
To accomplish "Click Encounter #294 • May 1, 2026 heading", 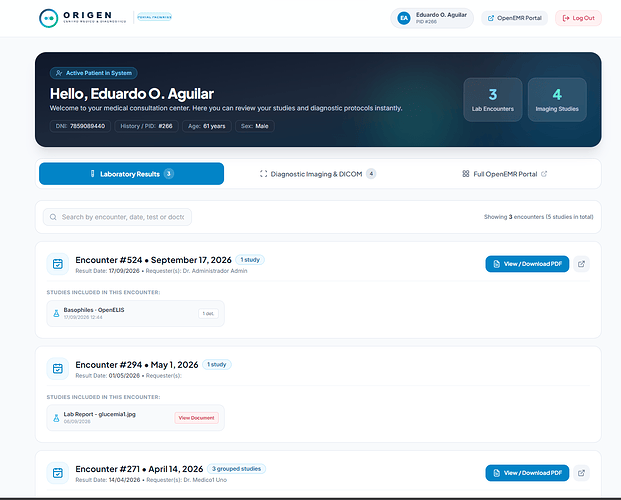I will coord(137,365).
